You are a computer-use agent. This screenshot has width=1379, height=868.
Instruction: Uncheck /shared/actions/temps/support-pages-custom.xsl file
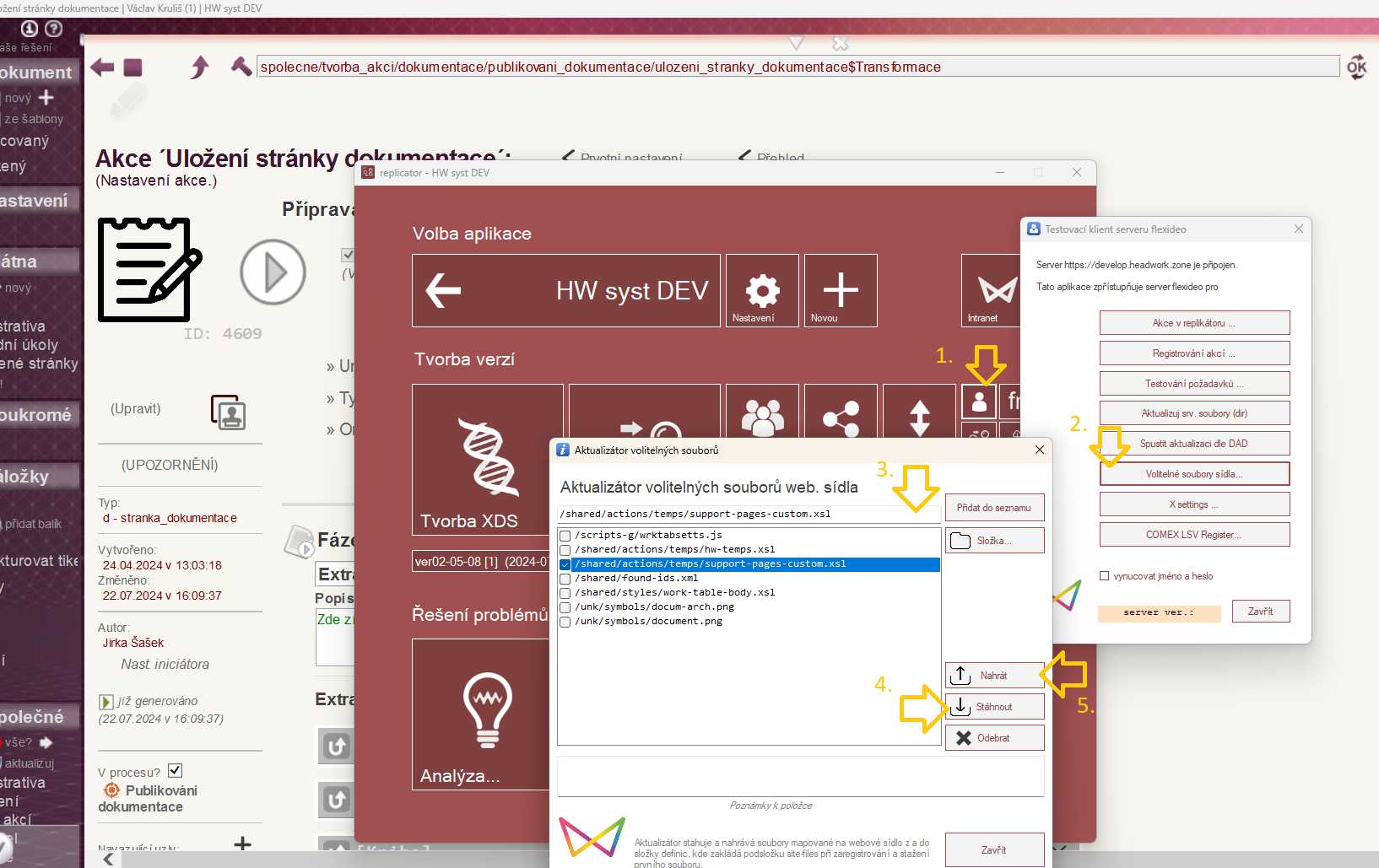pyautogui.click(x=565, y=564)
